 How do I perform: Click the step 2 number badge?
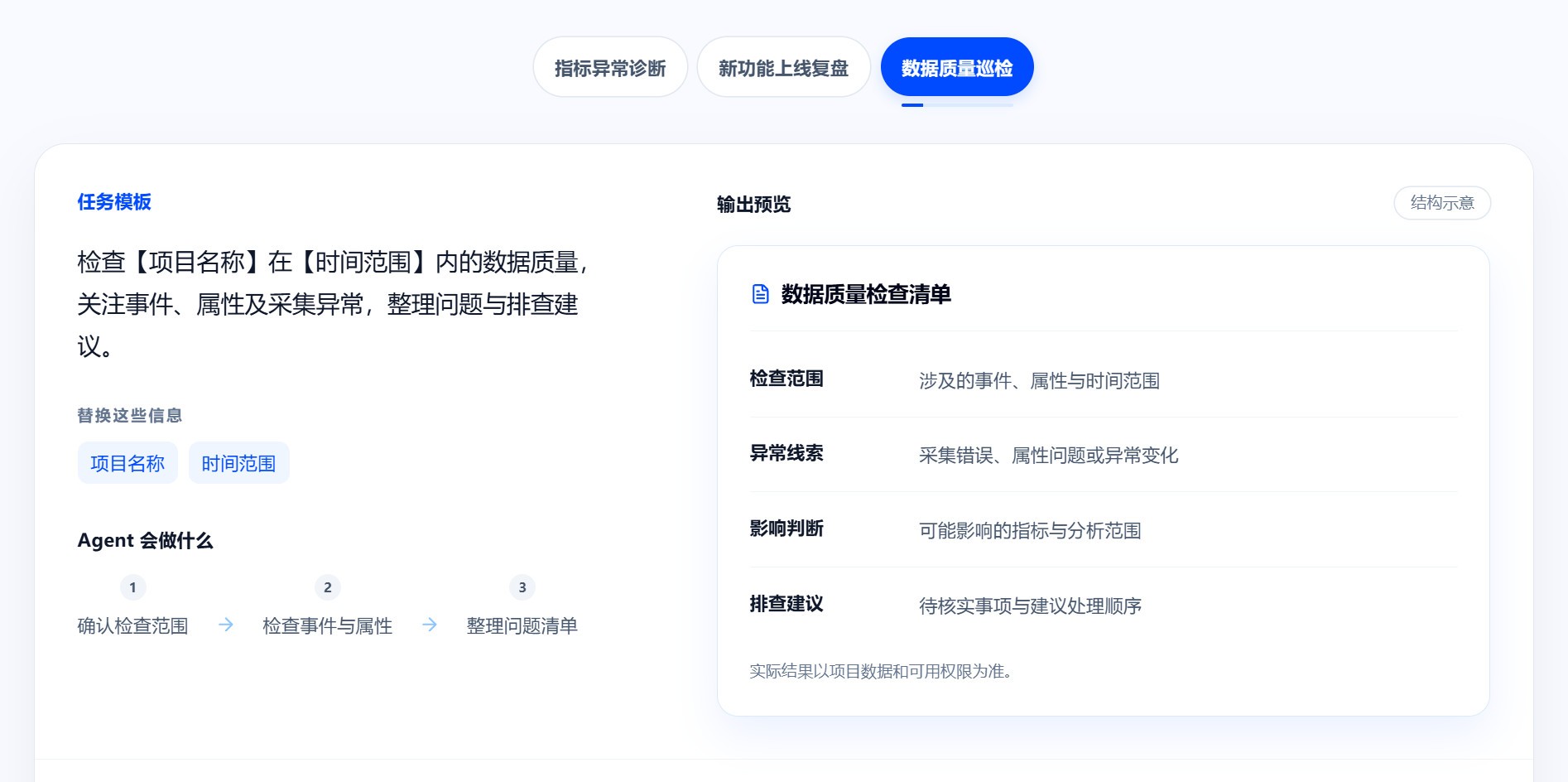327,587
